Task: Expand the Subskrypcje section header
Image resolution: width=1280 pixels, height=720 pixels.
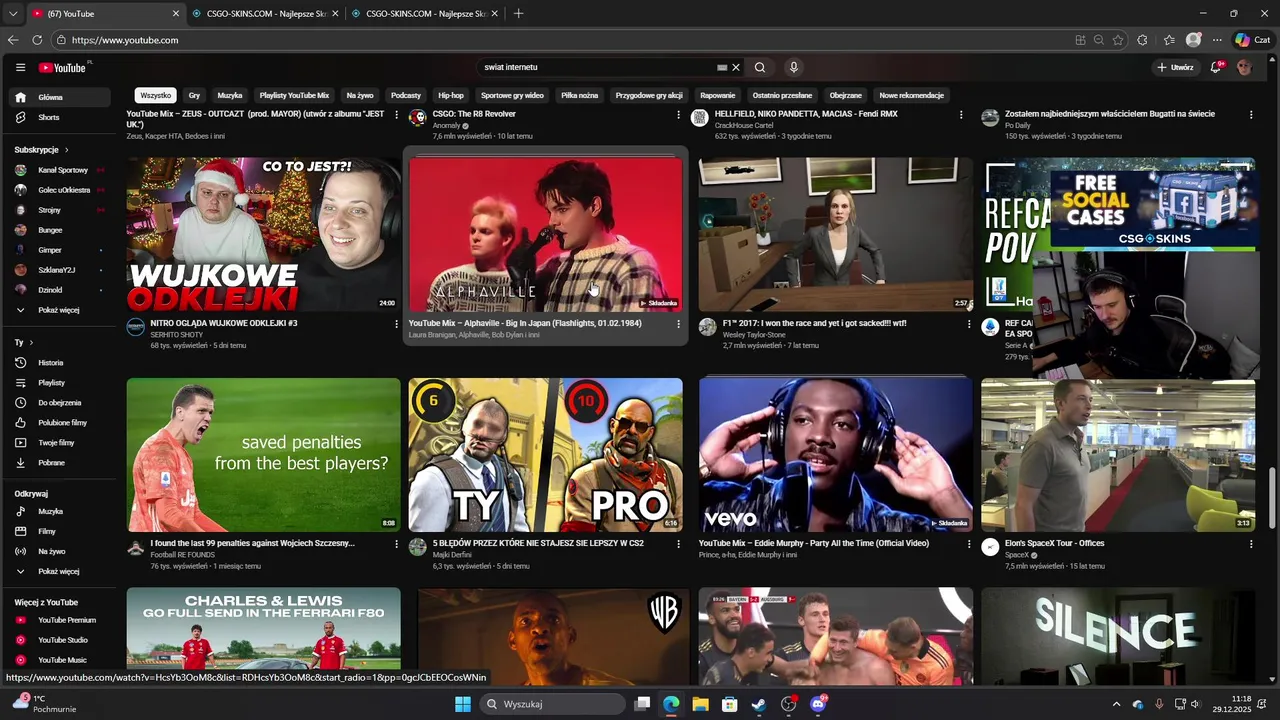Action: coord(42,150)
